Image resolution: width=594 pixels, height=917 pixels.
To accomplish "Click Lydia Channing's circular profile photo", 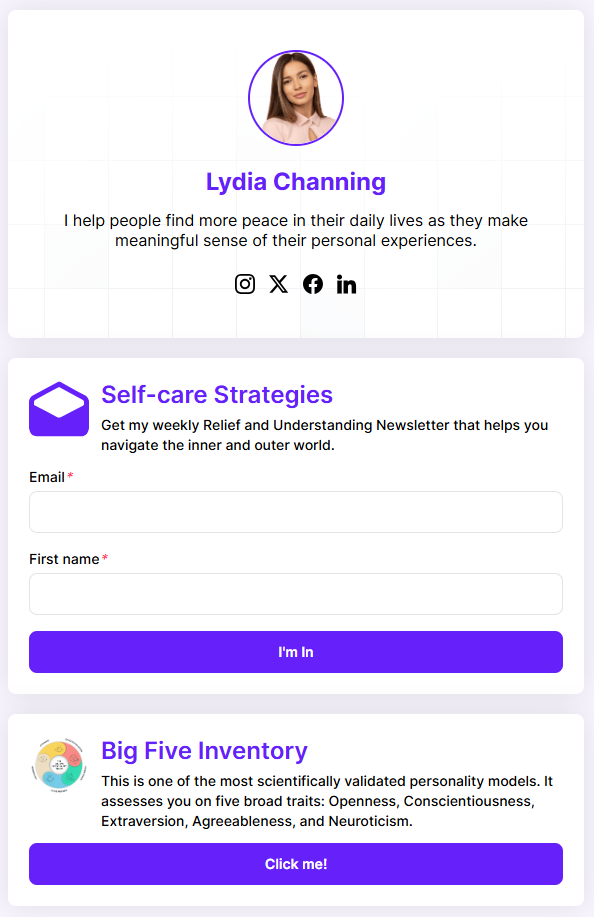I will pyautogui.click(x=296, y=98).
